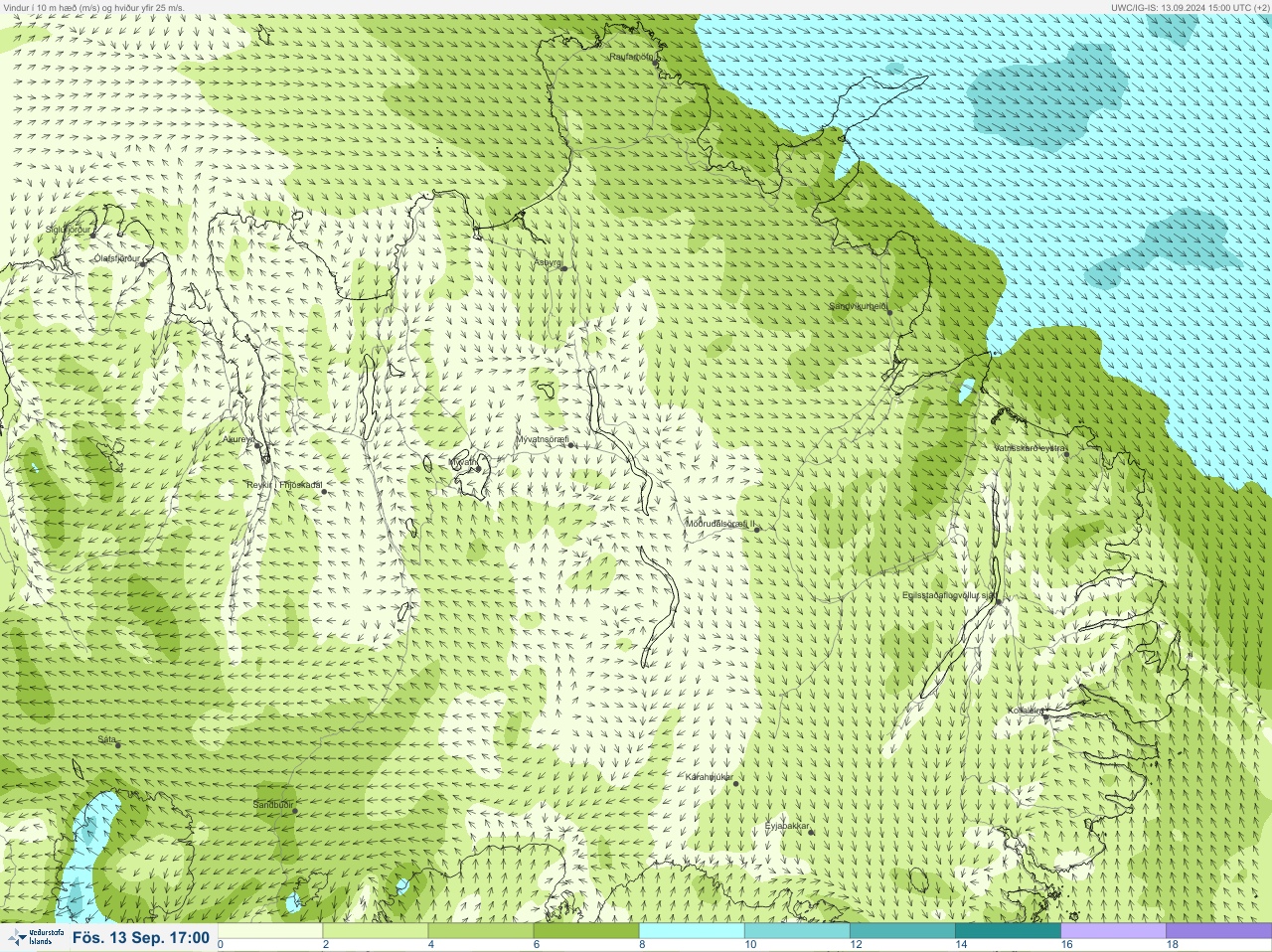This screenshot has height=952, width=1272.
Task: Select the 0–2 m/s legend color
Action: pyautogui.click(x=270, y=931)
